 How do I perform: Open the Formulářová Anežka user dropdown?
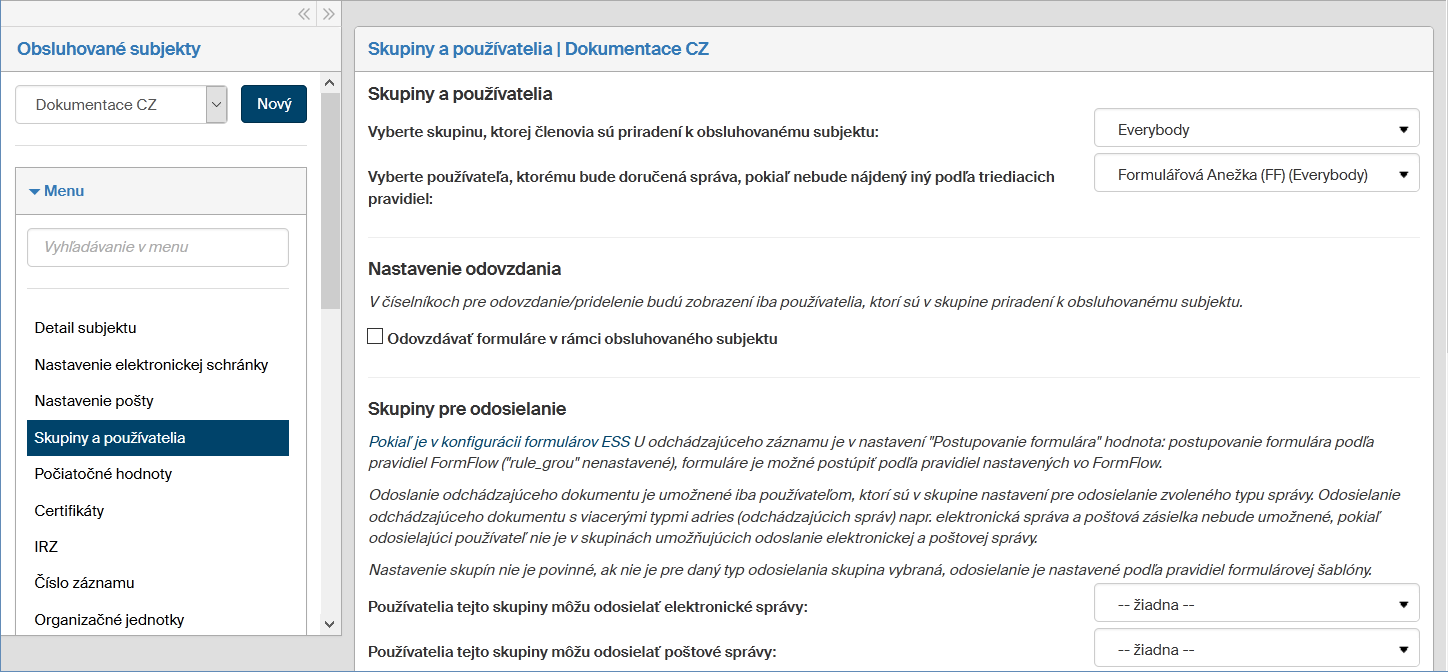1256,174
